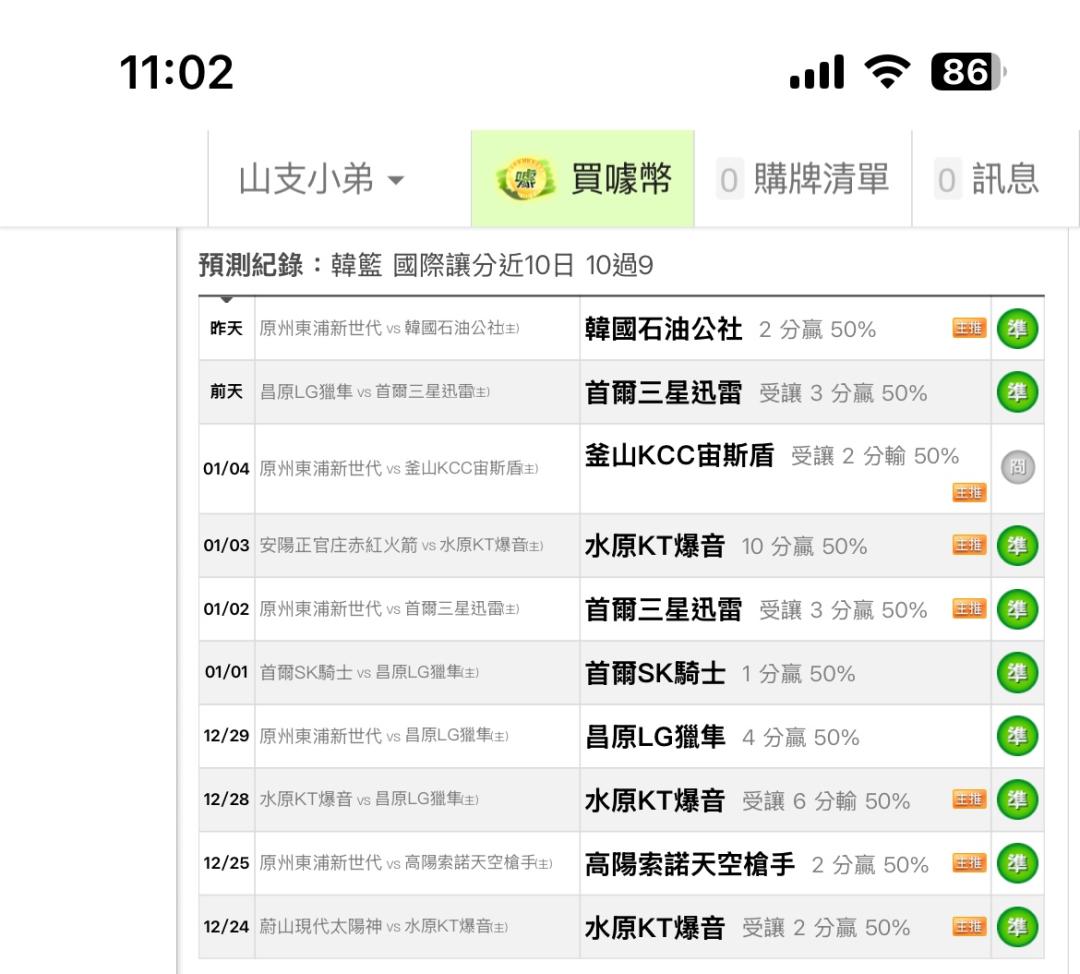This screenshot has width=1080, height=974.
Task: Click the pick 水原KT爆音 受讓 6 分輸
Action: pyautogui.click(x=747, y=800)
